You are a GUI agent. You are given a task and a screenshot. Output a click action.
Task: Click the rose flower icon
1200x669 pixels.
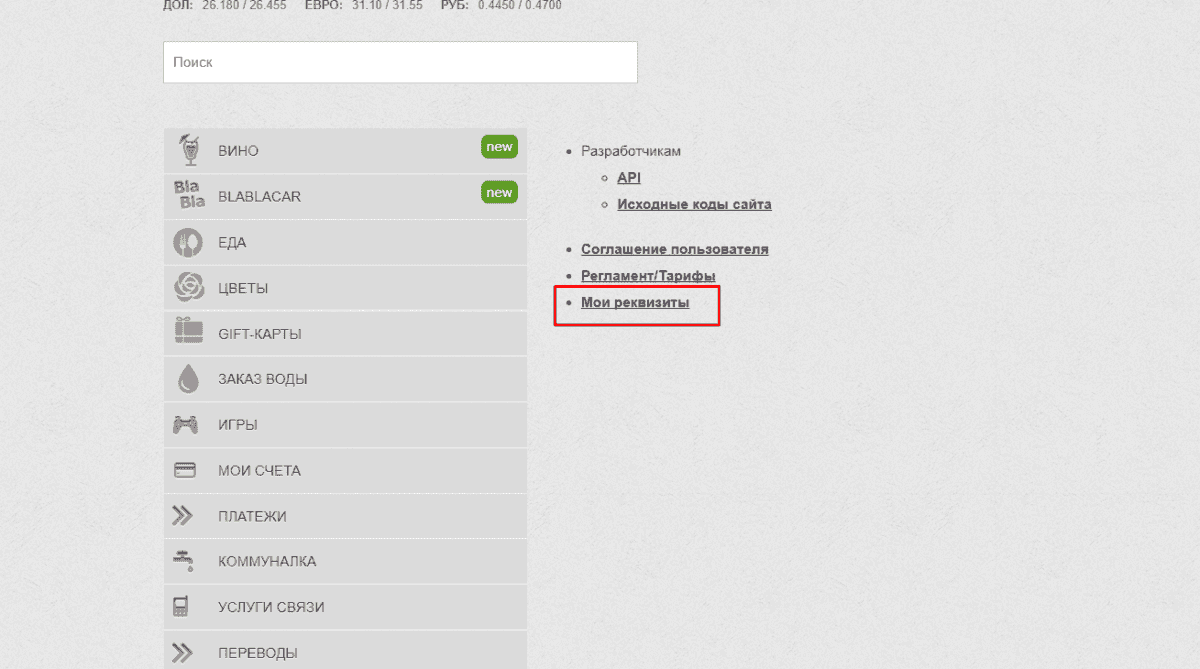[x=188, y=288]
